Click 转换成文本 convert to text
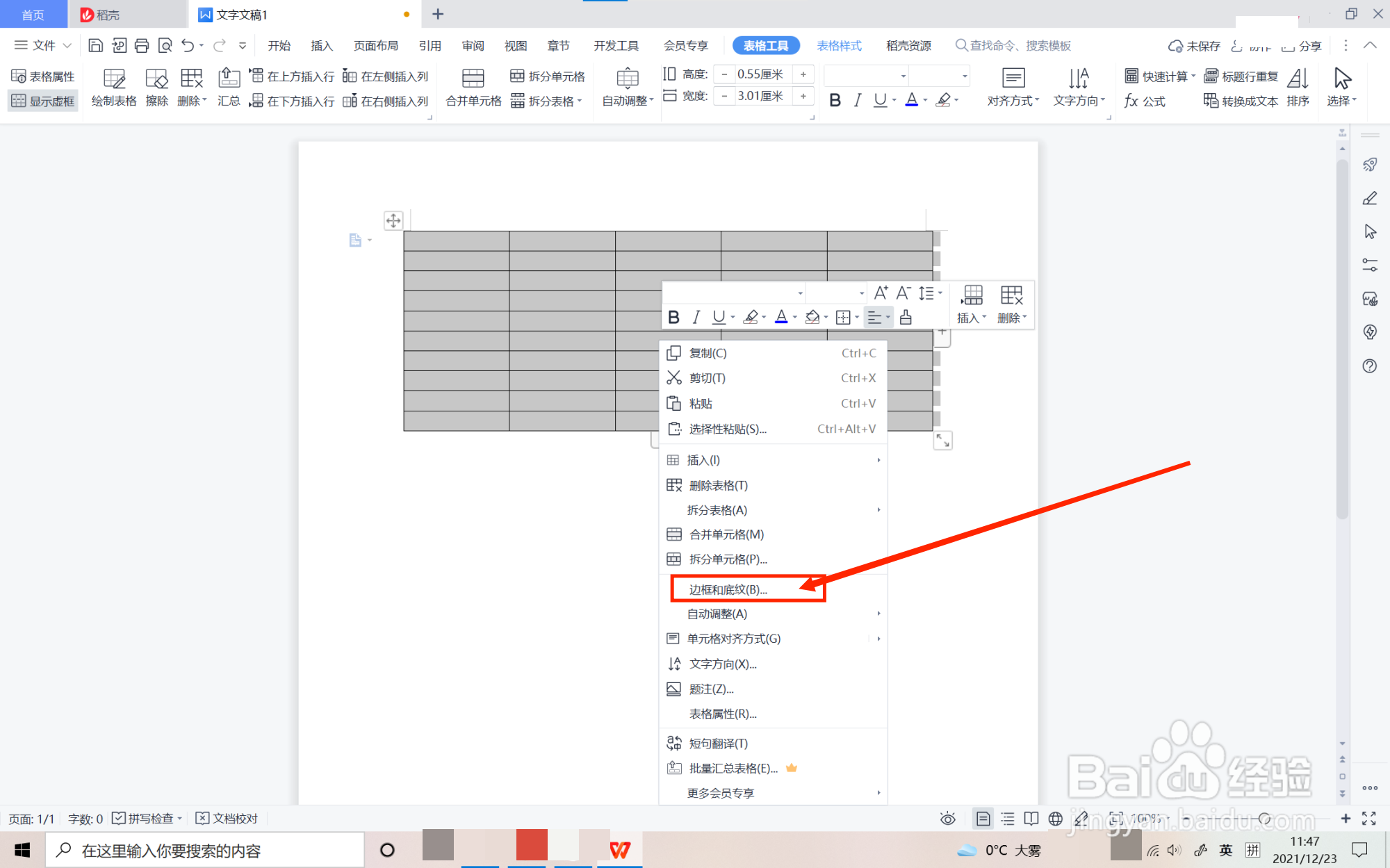The width and height of the screenshot is (1390, 868). coord(1241,101)
